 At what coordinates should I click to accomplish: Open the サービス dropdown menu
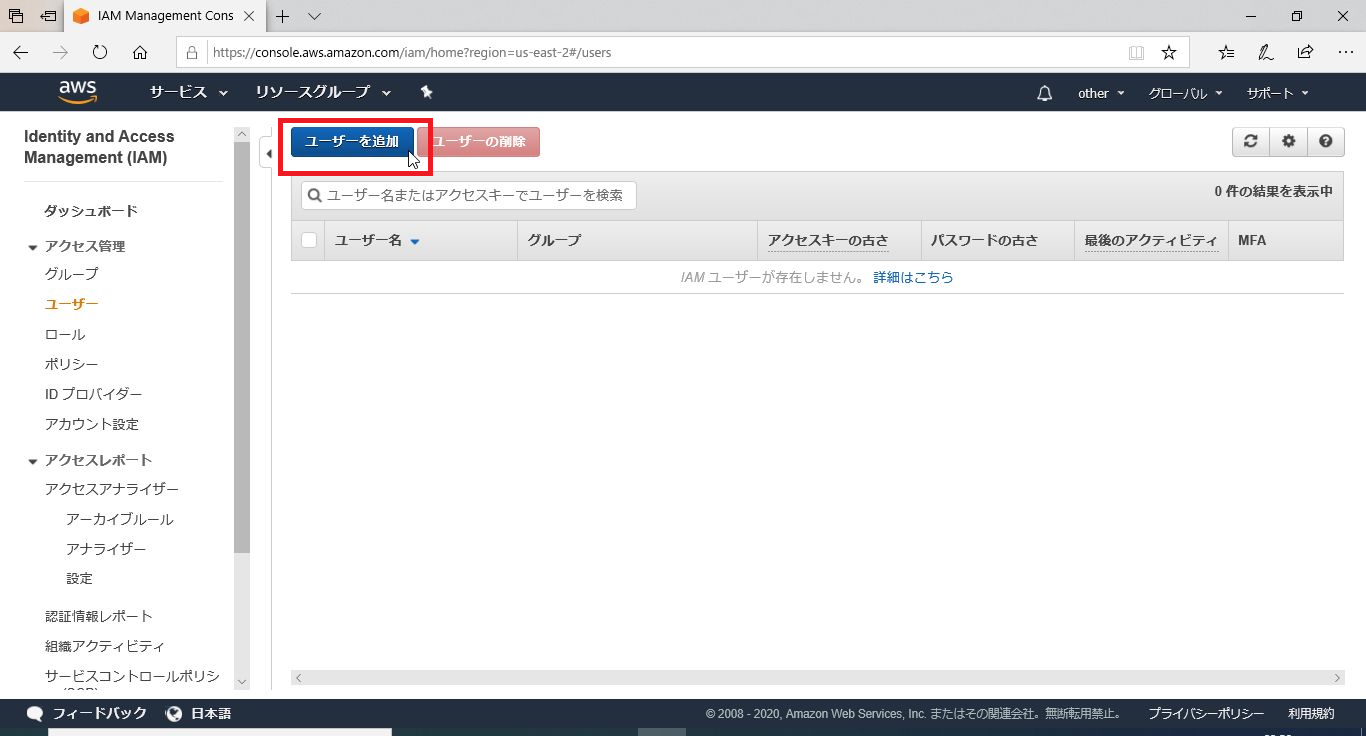click(188, 92)
